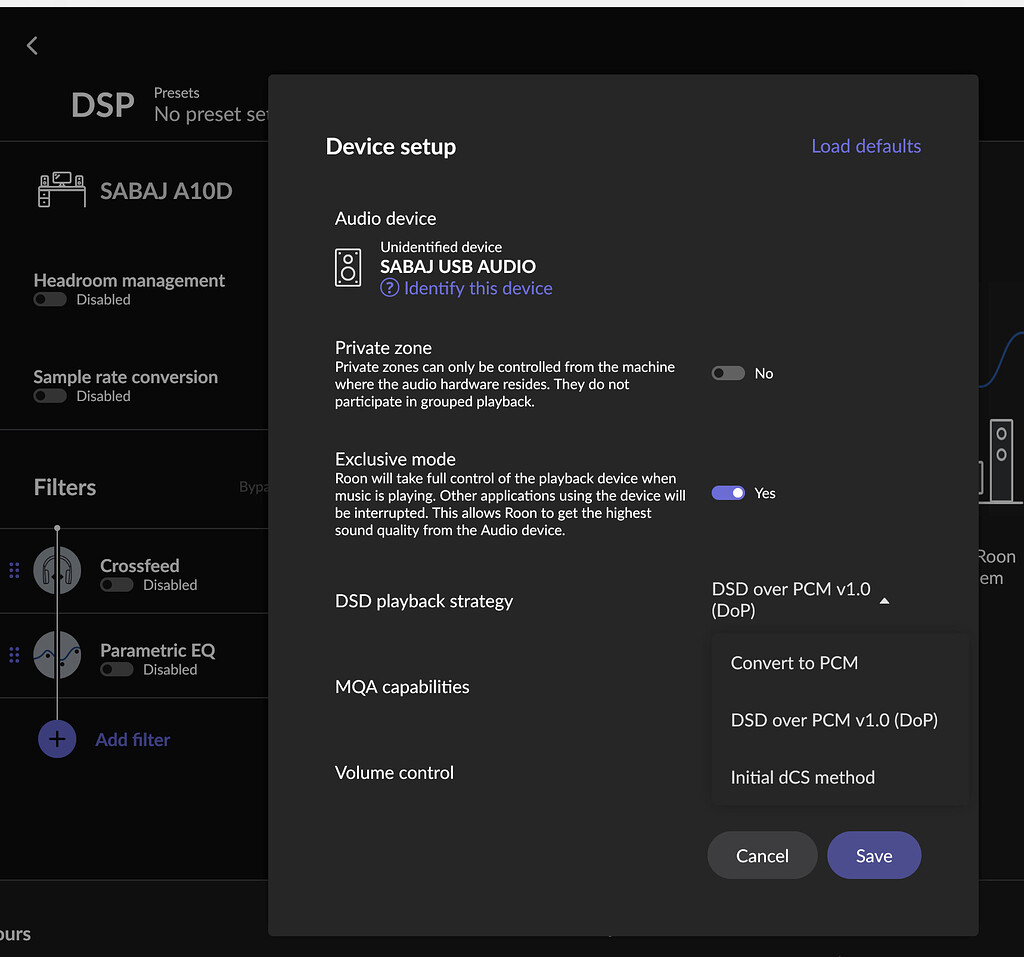Image resolution: width=1024 pixels, height=957 pixels.
Task: Click Load defaults link
Action: point(866,146)
